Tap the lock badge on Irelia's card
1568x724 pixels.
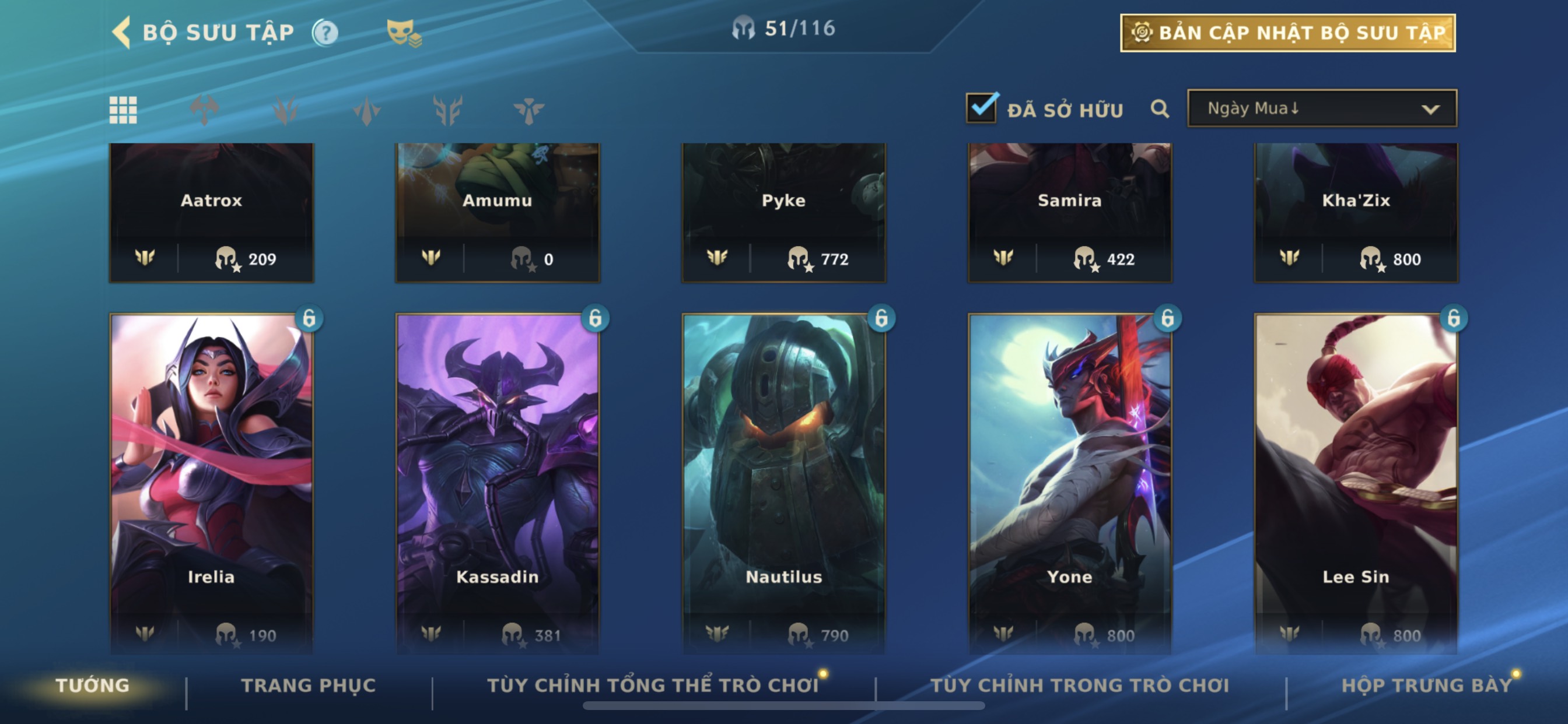click(x=309, y=318)
